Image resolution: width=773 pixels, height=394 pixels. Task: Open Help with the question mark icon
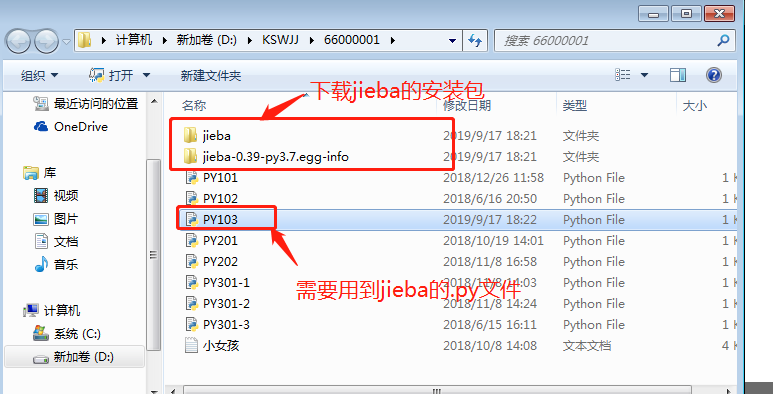coord(713,75)
